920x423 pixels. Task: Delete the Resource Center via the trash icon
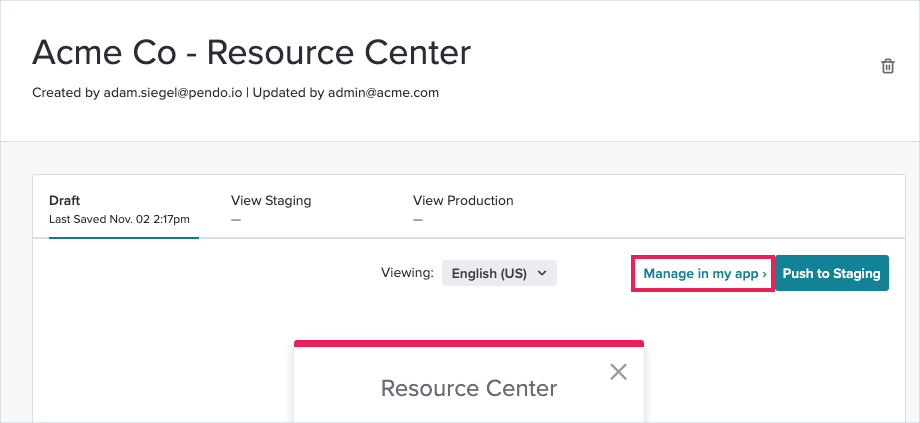[x=888, y=66]
